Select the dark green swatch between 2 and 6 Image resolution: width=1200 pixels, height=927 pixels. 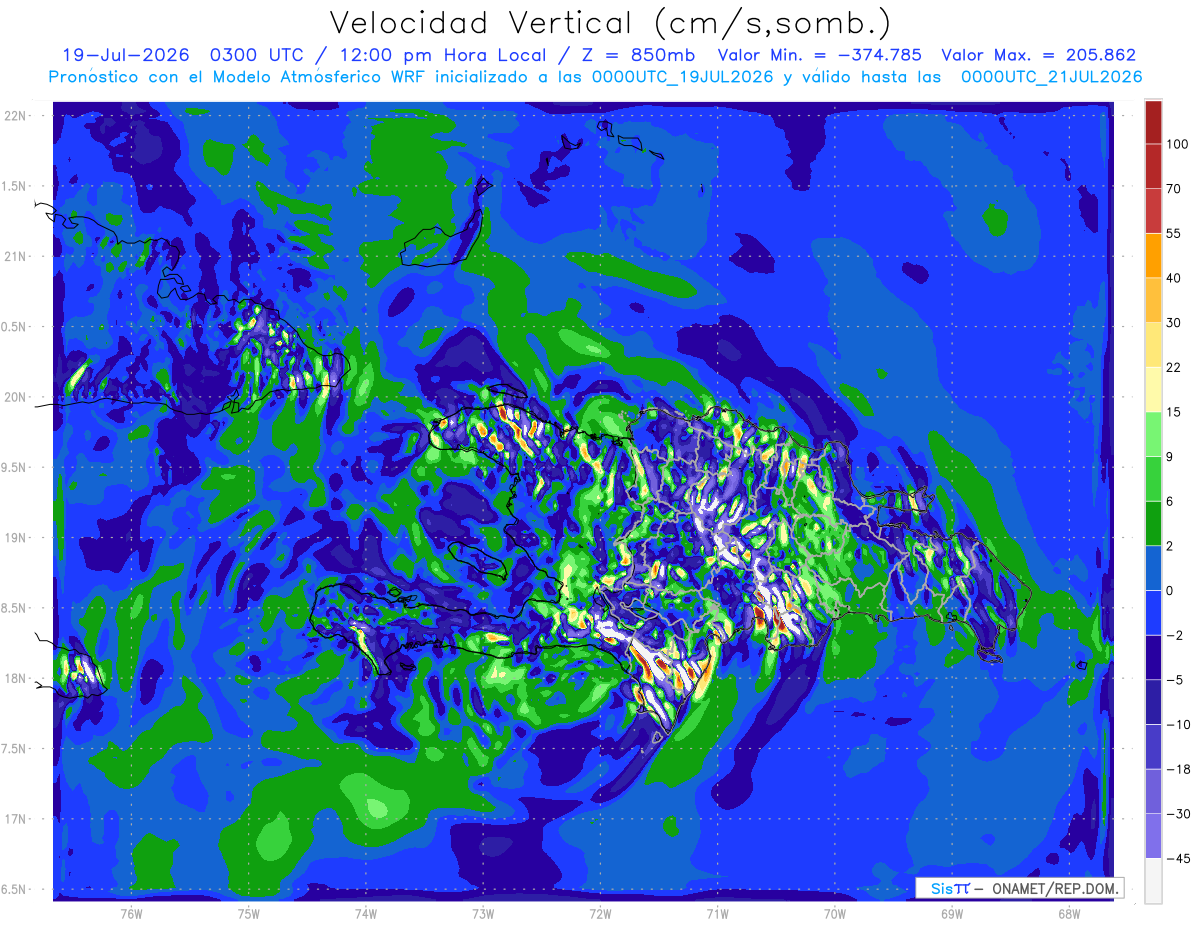1153,522
